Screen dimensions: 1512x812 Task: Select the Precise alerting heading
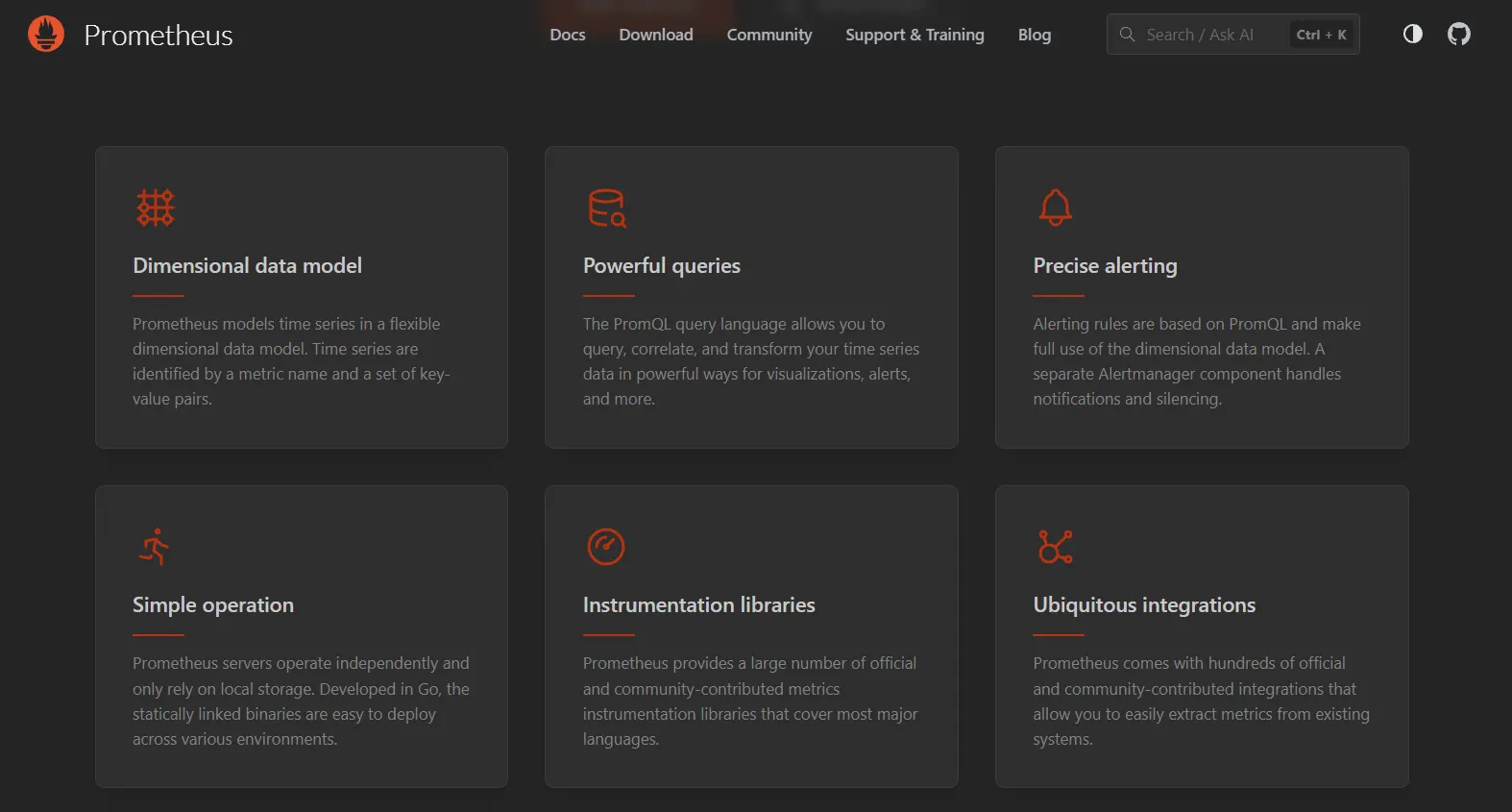pos(1105,266)
